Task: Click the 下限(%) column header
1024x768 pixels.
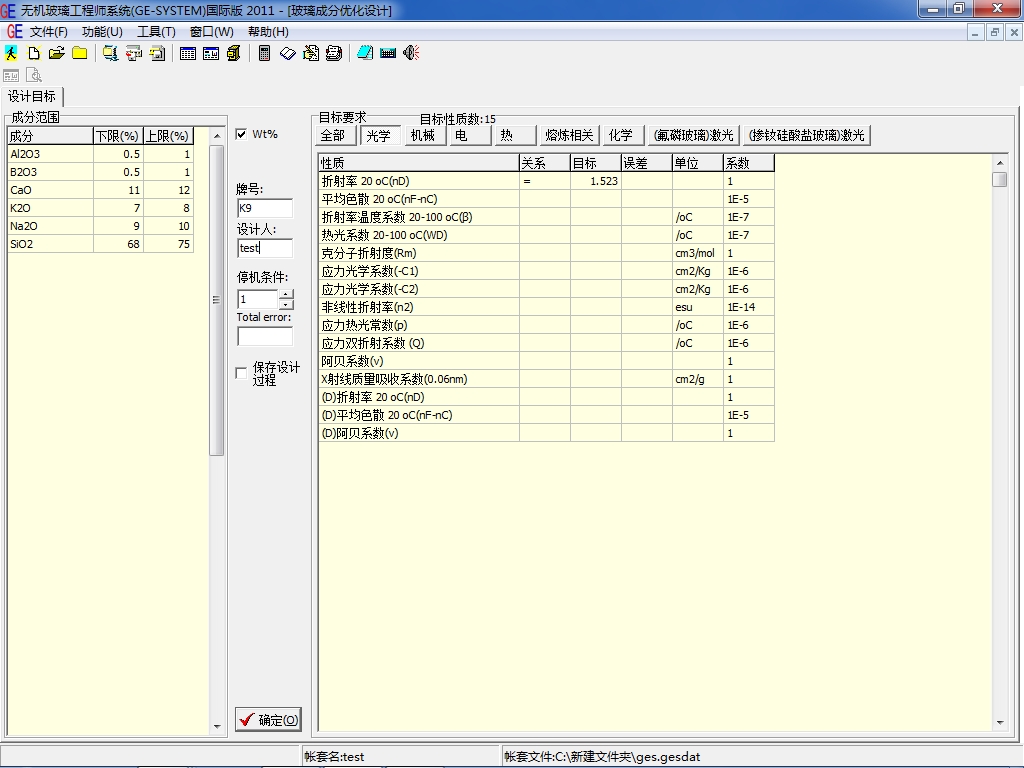Action: (x=118, y=136)
